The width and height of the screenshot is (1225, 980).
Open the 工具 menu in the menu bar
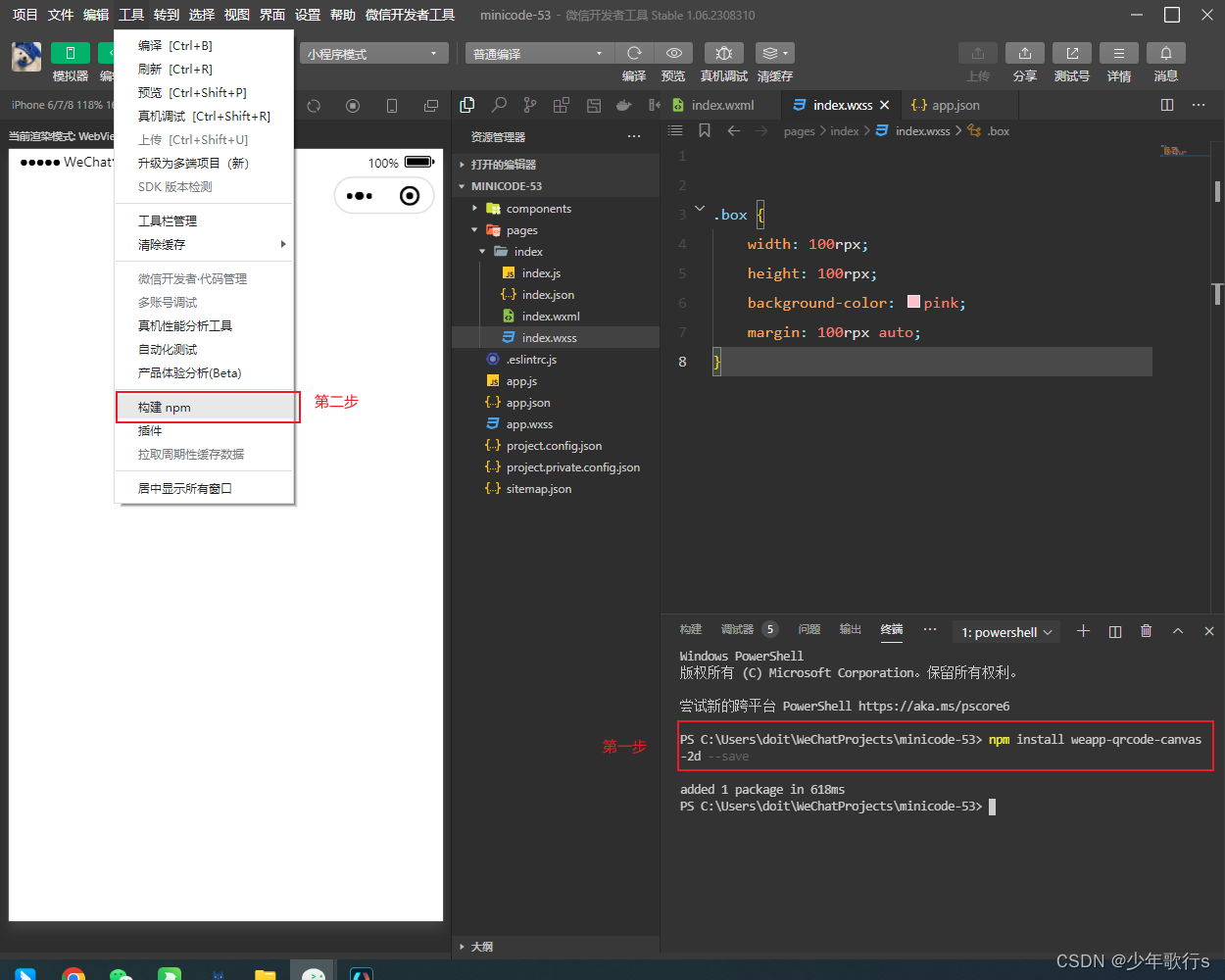(131, 15)
